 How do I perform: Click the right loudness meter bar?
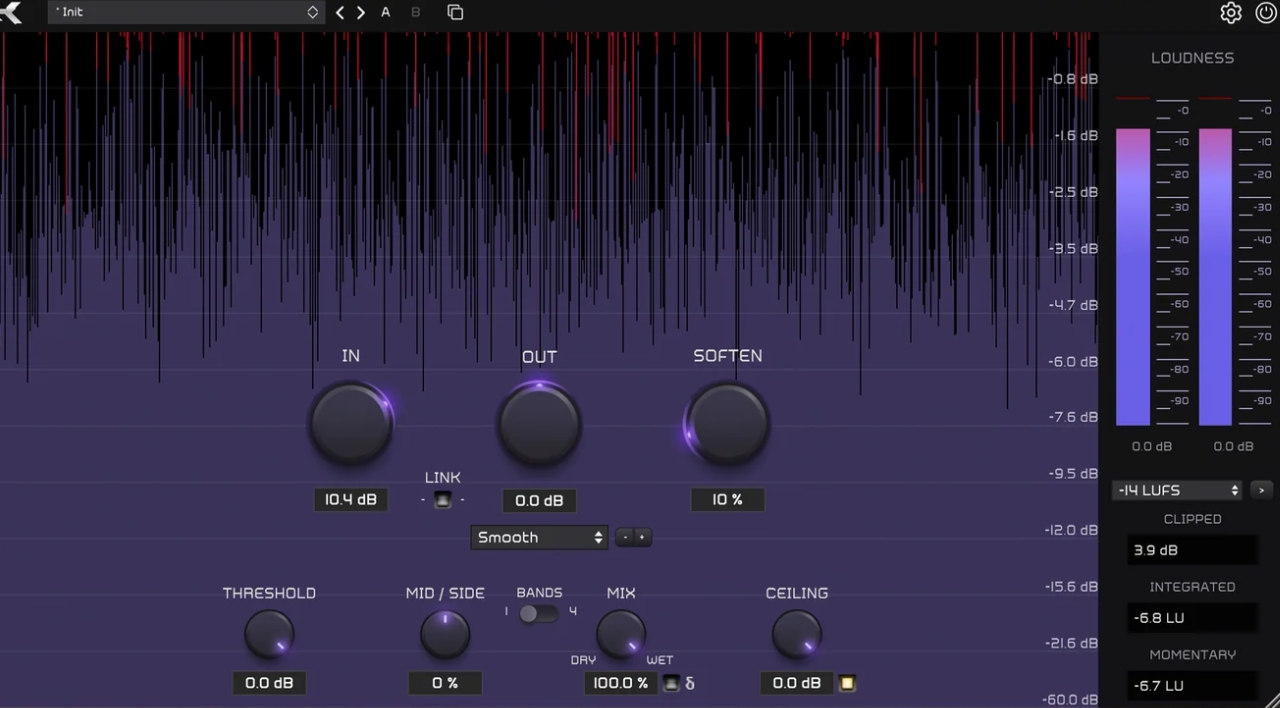click(1215, 277)
